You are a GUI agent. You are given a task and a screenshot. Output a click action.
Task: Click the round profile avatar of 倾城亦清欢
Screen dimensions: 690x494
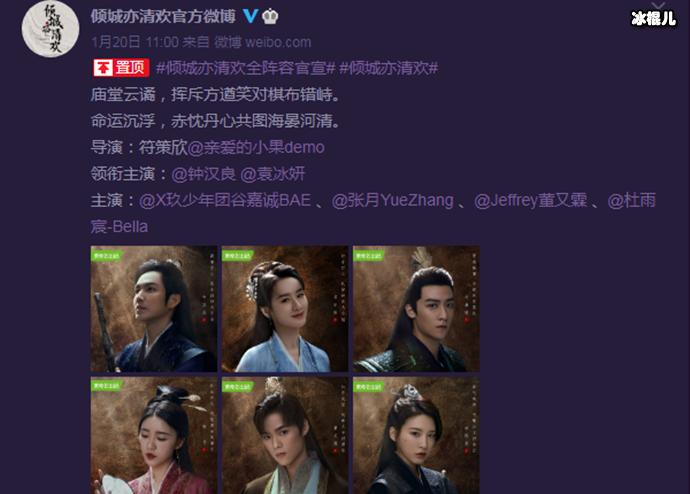coord(51,29)
